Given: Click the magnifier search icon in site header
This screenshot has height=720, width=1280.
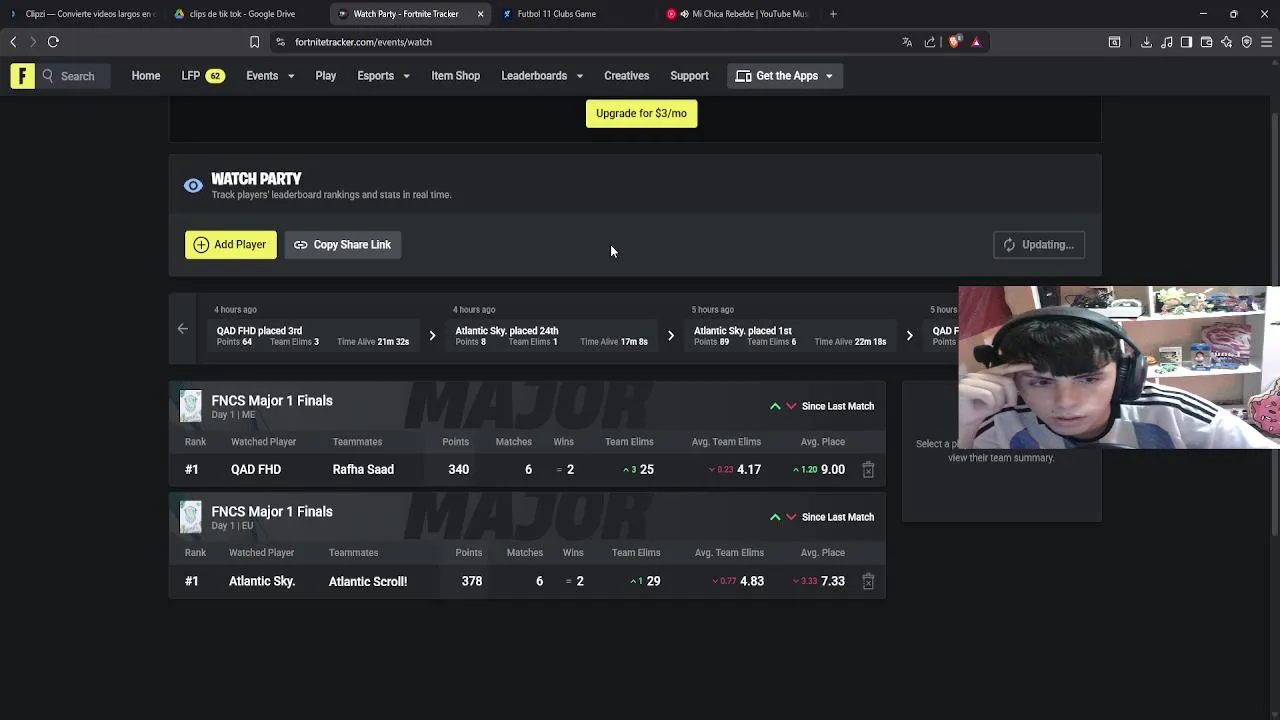Looking at the screenshot, I should (x=47, y=76).
